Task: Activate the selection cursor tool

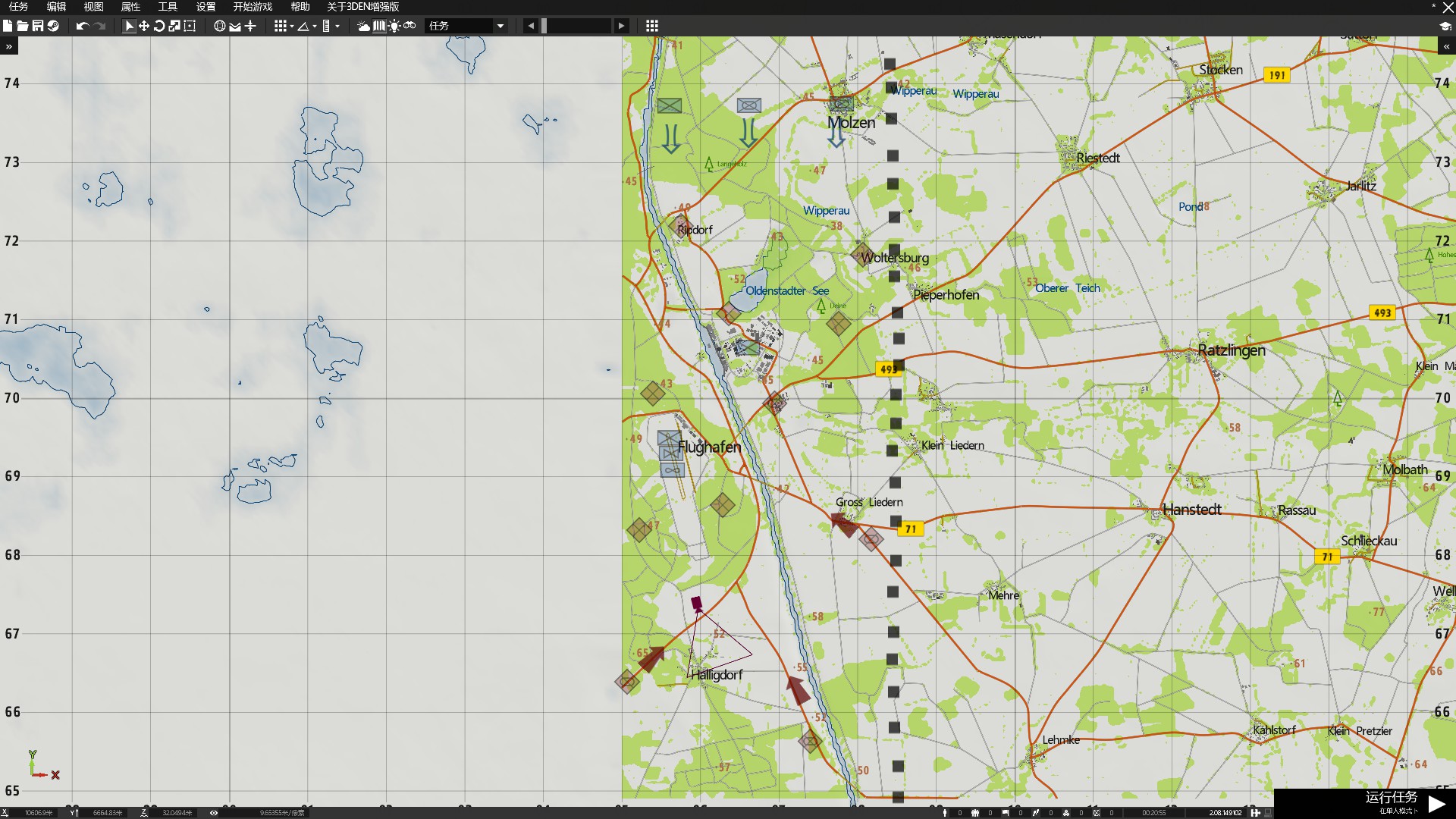Action: tap(129, 26)
